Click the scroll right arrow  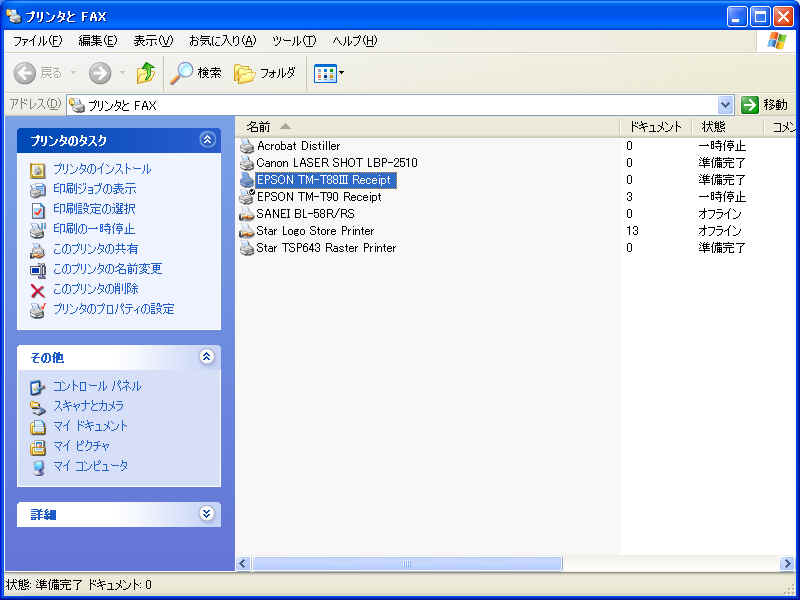787,563
